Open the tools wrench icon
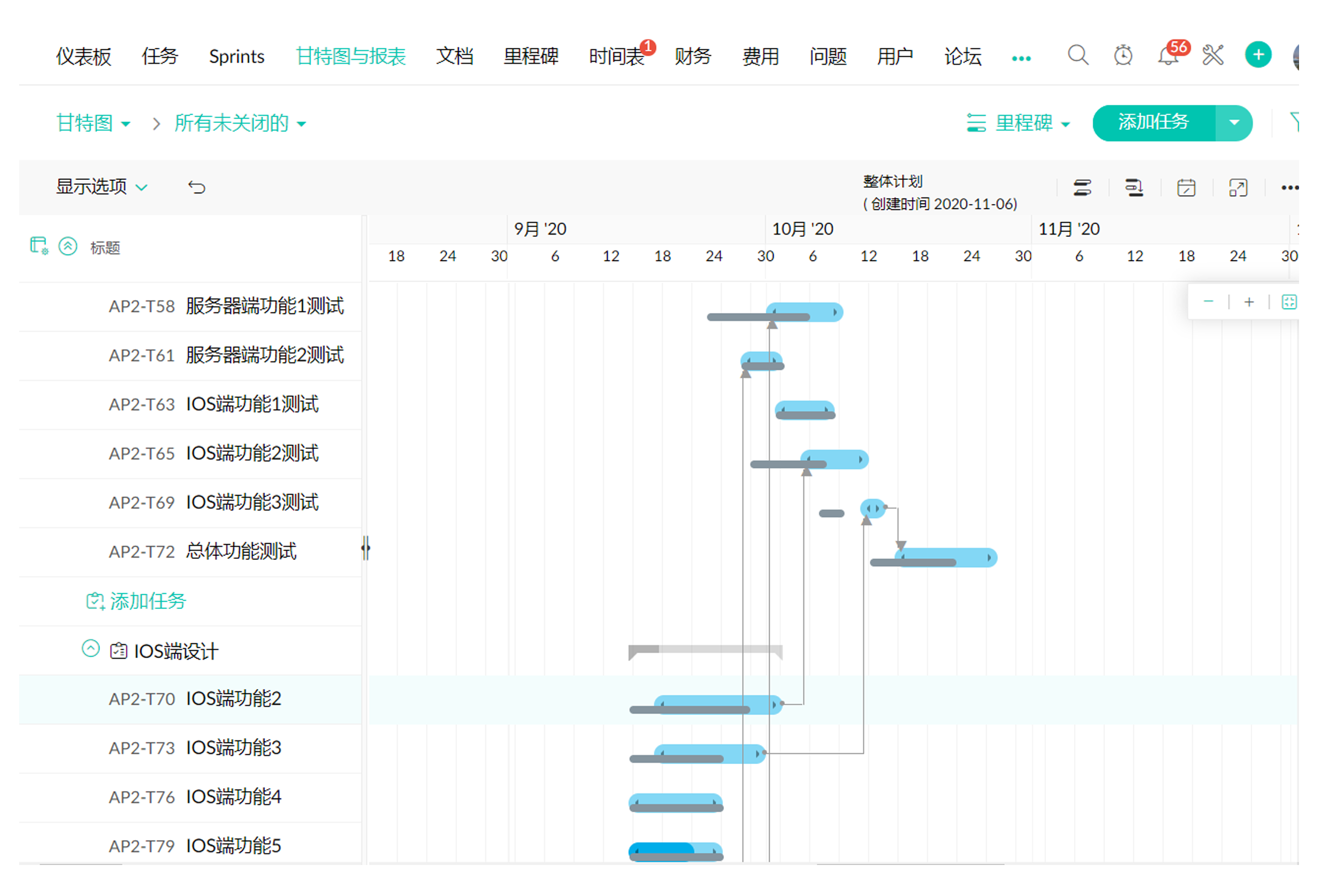Viewport: 1325px width, 896px height. click(x=1212, y=55)
